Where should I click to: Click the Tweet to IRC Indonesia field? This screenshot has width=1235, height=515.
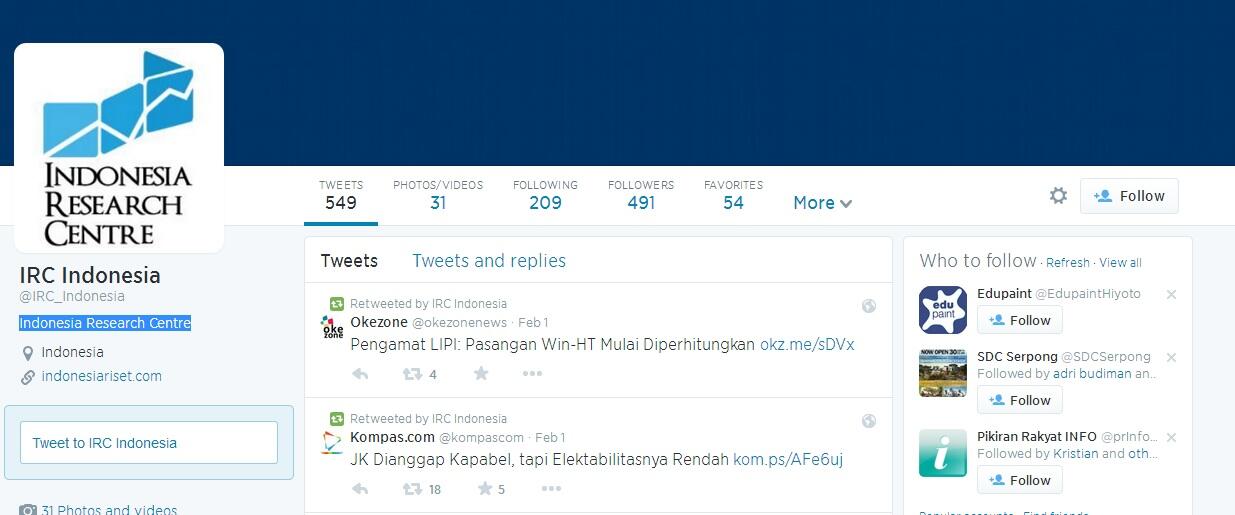(149, 442)
